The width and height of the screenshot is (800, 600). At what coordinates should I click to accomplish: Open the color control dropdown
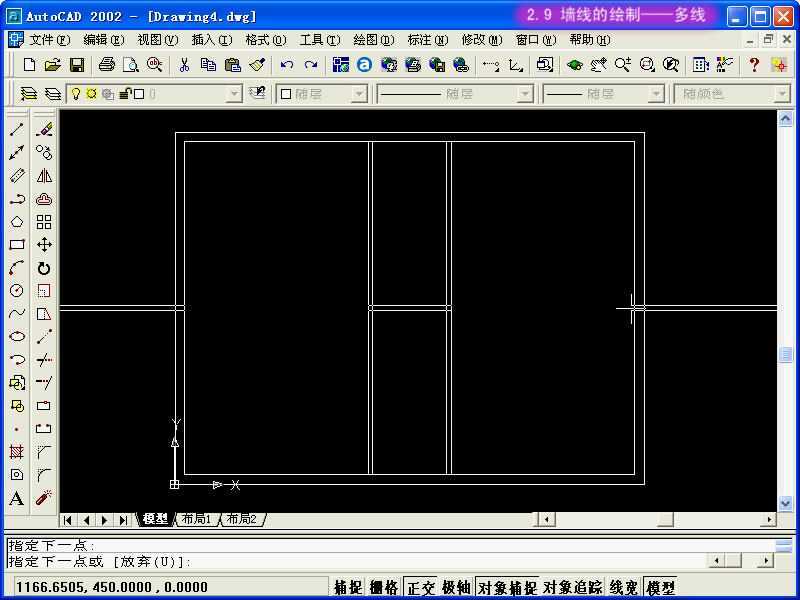(x=360, y=94)
